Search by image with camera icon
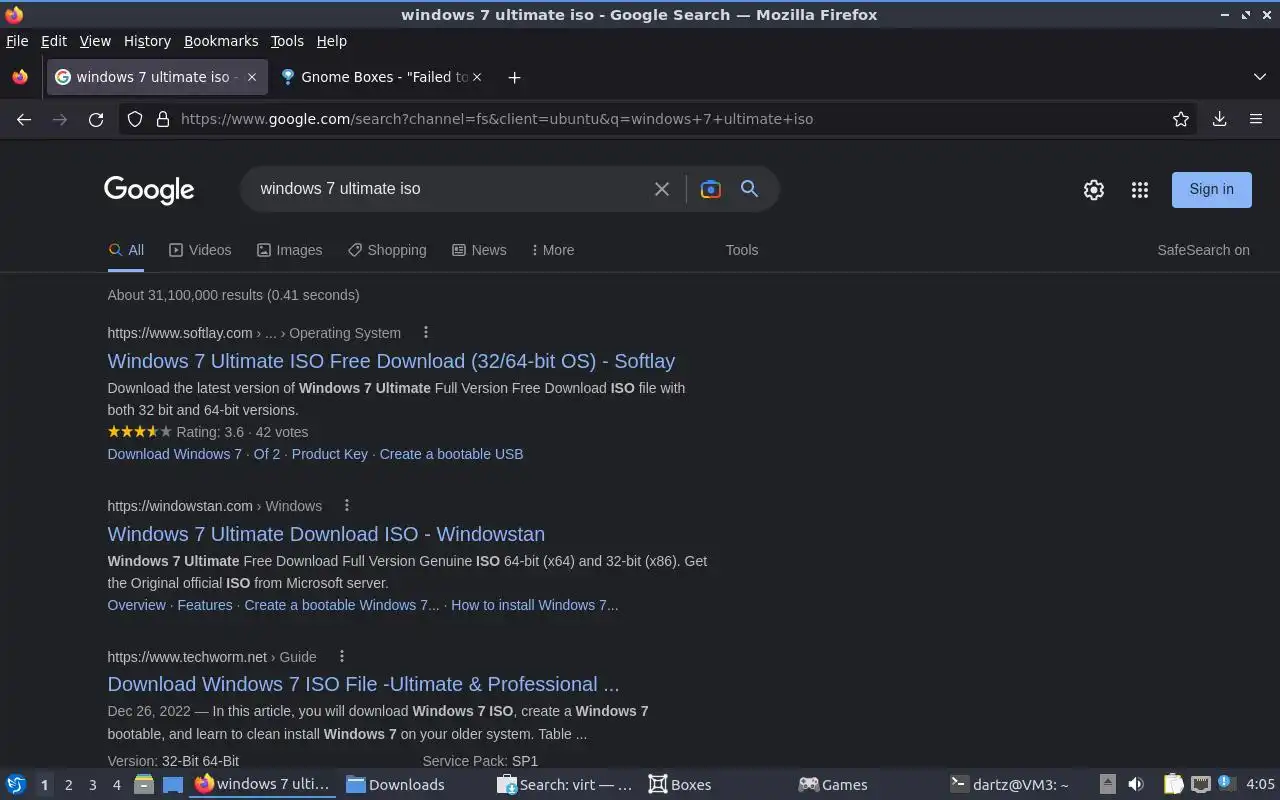 click(x=710, y=189)
